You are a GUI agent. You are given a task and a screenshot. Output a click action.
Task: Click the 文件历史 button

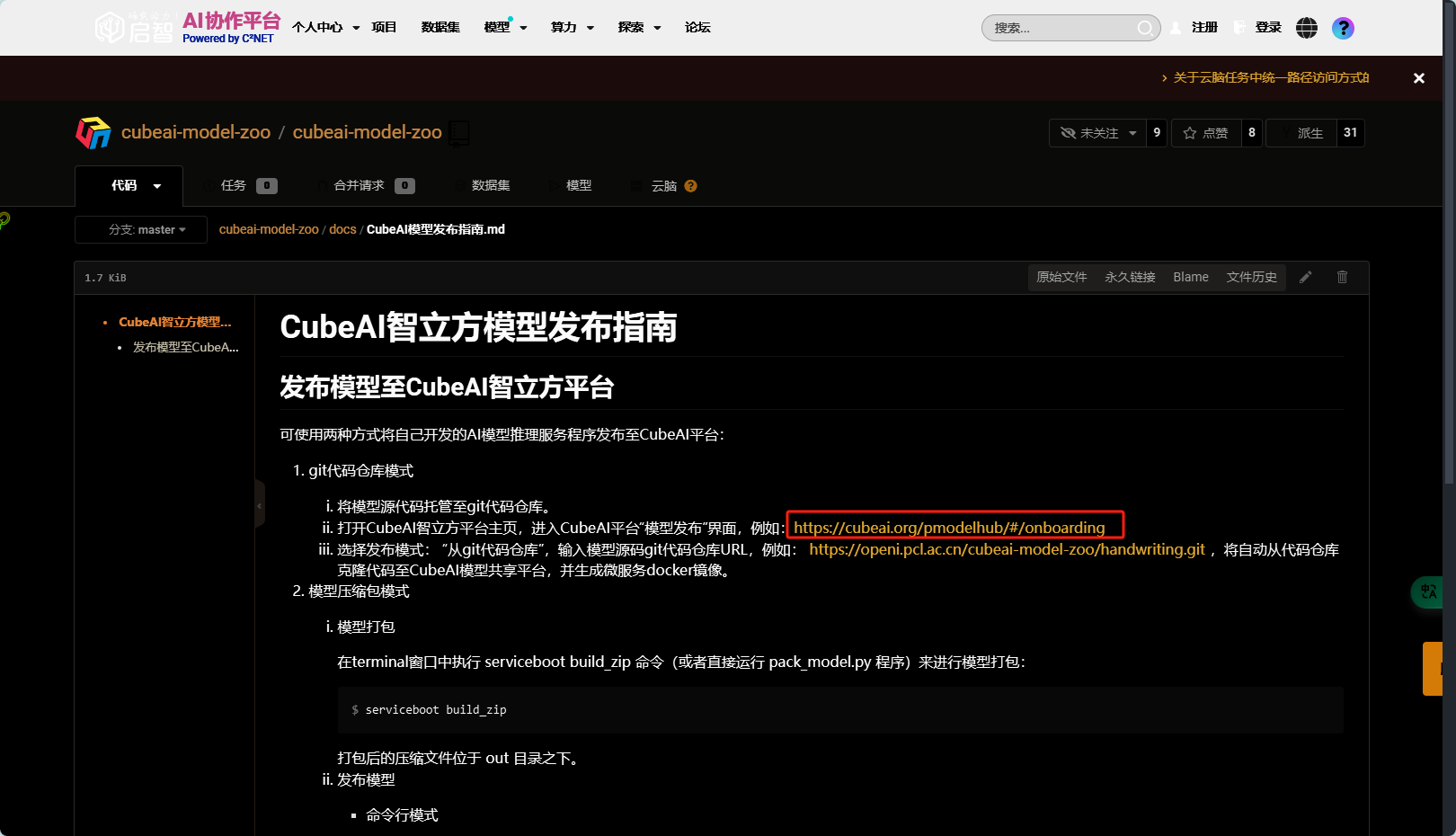[x=1252, y=277]
